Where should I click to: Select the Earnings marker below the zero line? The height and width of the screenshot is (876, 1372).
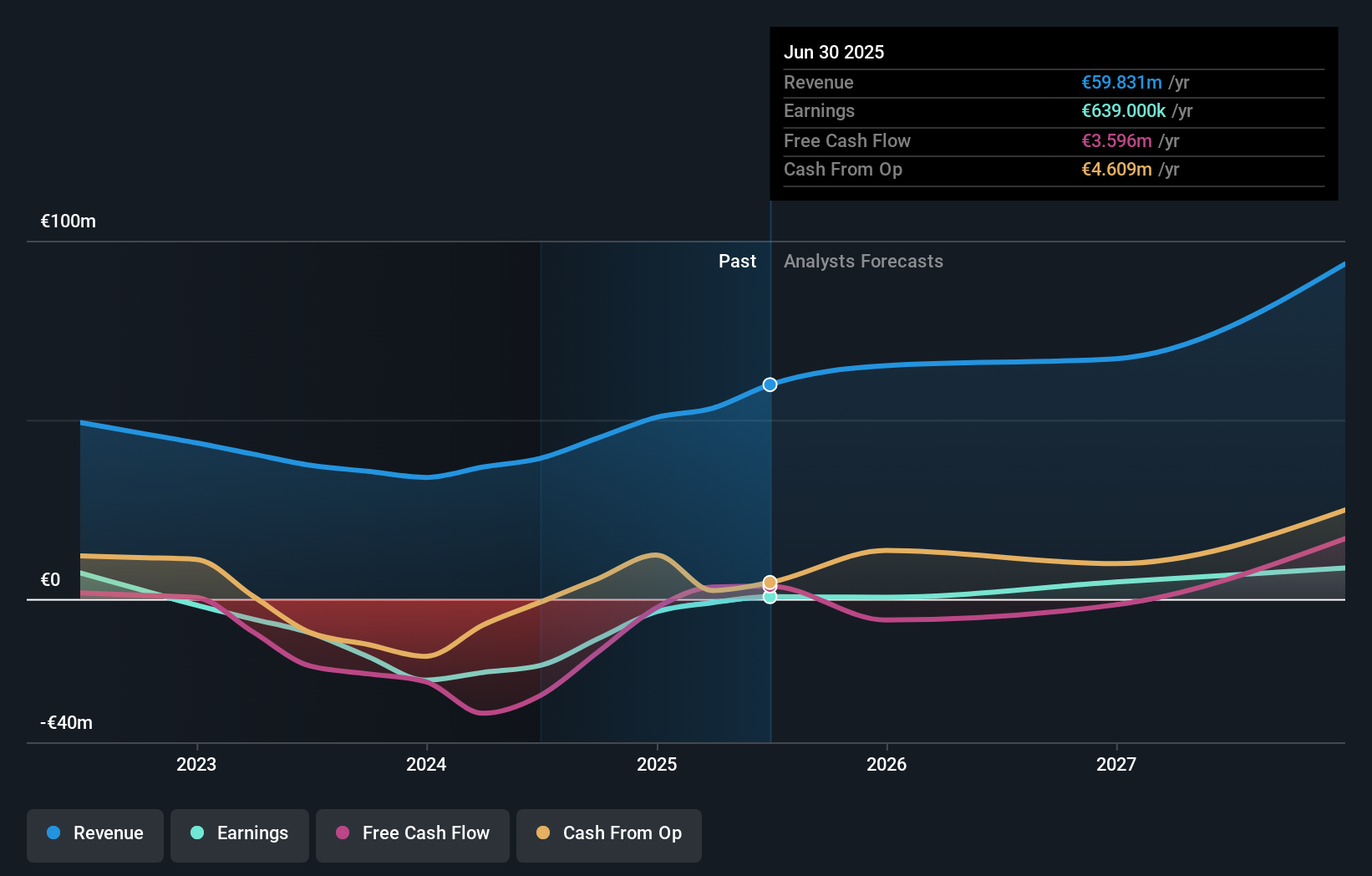[769, 598]
